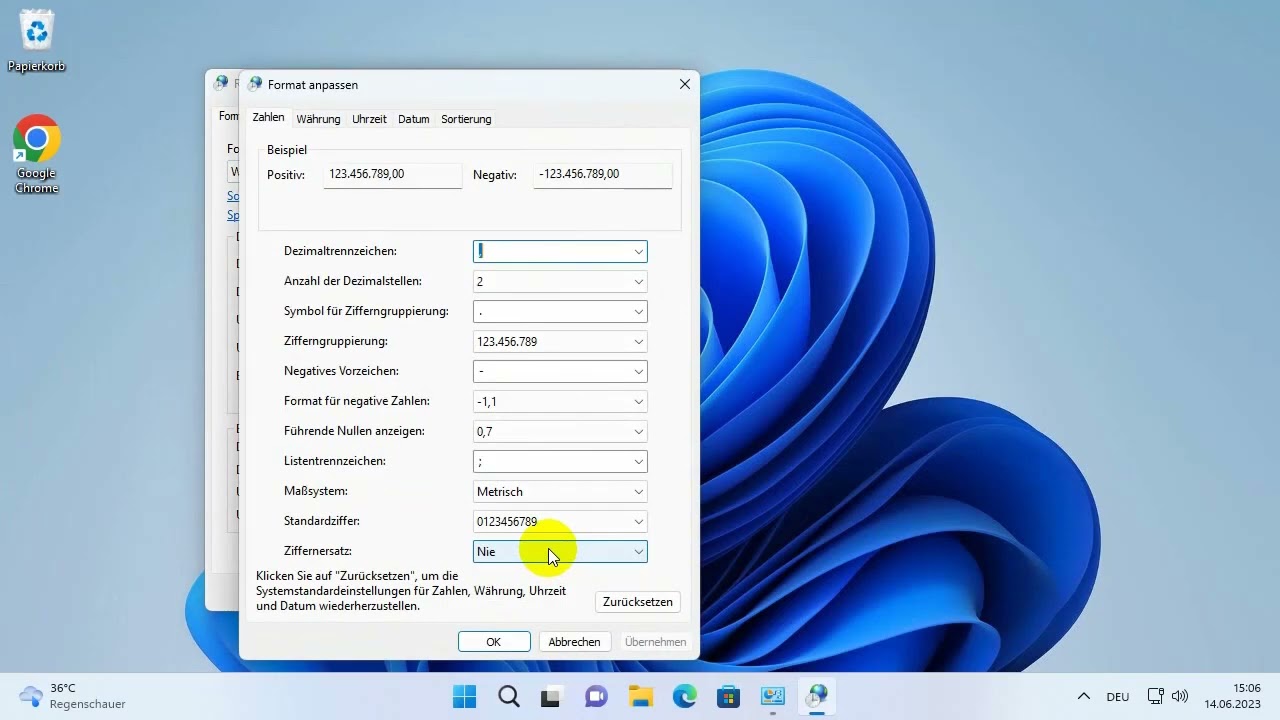Expand Format für negative Zahlen dropdown
The width and height of the screenshot is (1280, 720).
tap(638, 402)
